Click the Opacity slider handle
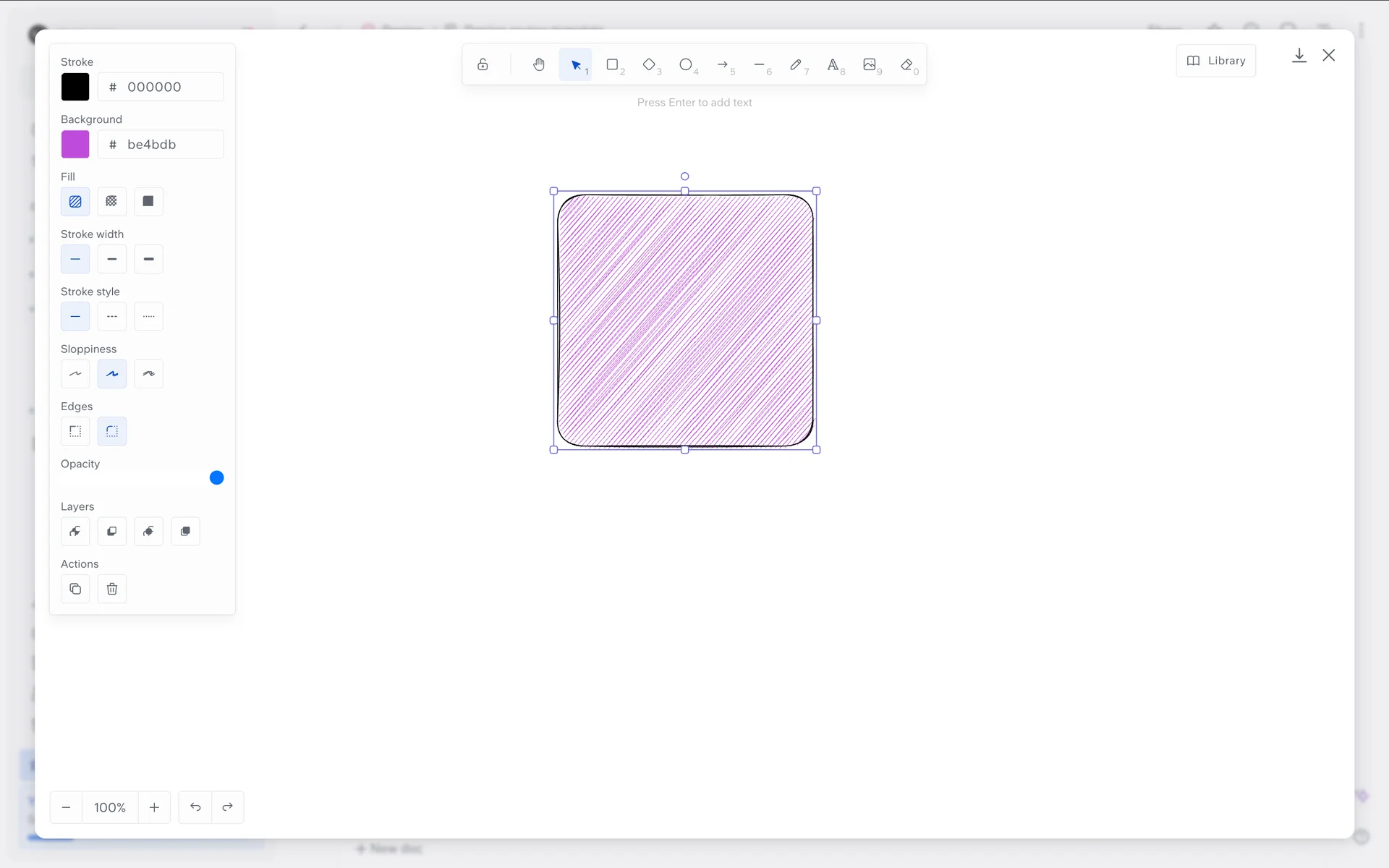The height and width of the screenshot is (868, 1389). pyautogui.click(x=216, y=477)
